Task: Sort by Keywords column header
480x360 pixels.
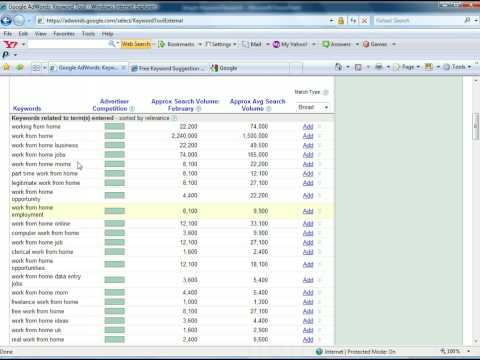Action: (x=27, y=109)
